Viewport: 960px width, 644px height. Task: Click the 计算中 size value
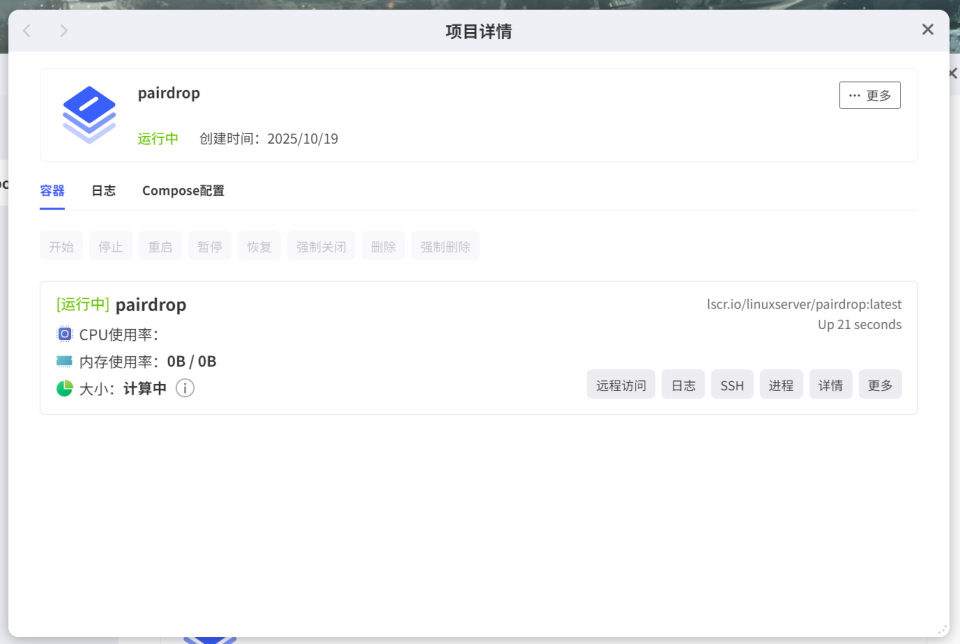point(145,388)
